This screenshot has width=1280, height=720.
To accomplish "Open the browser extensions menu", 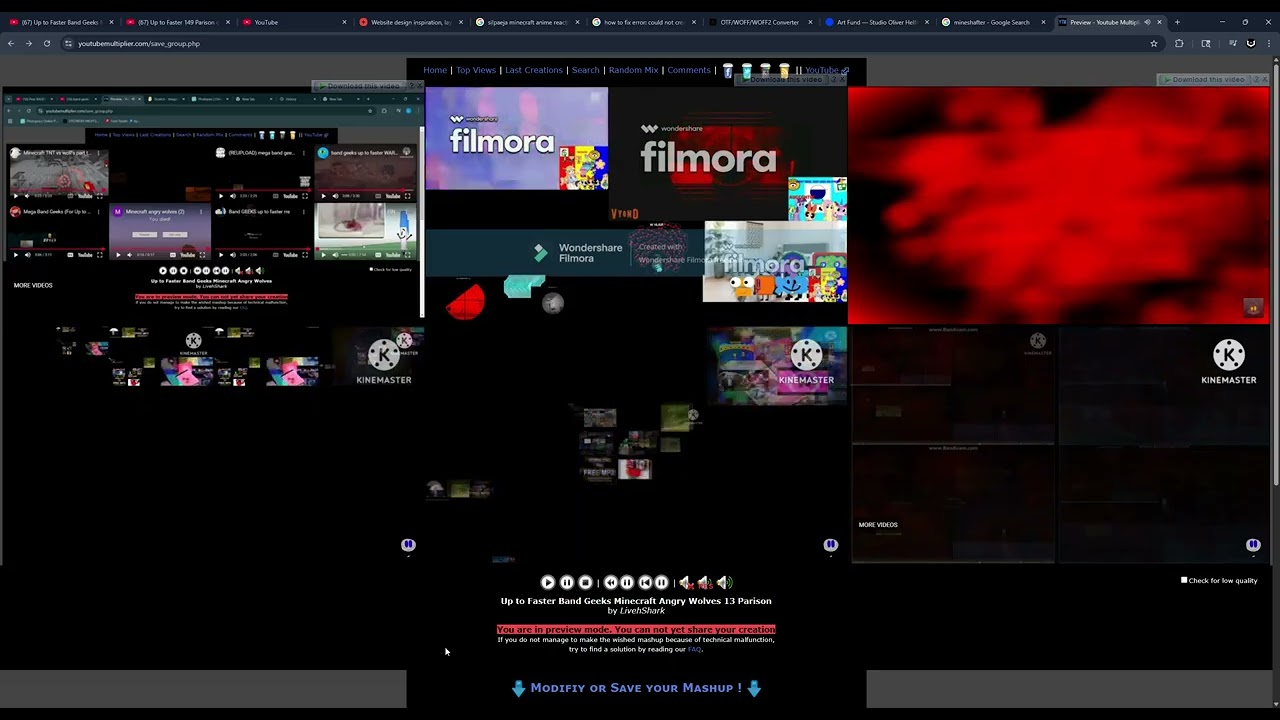I will 1179,44.
